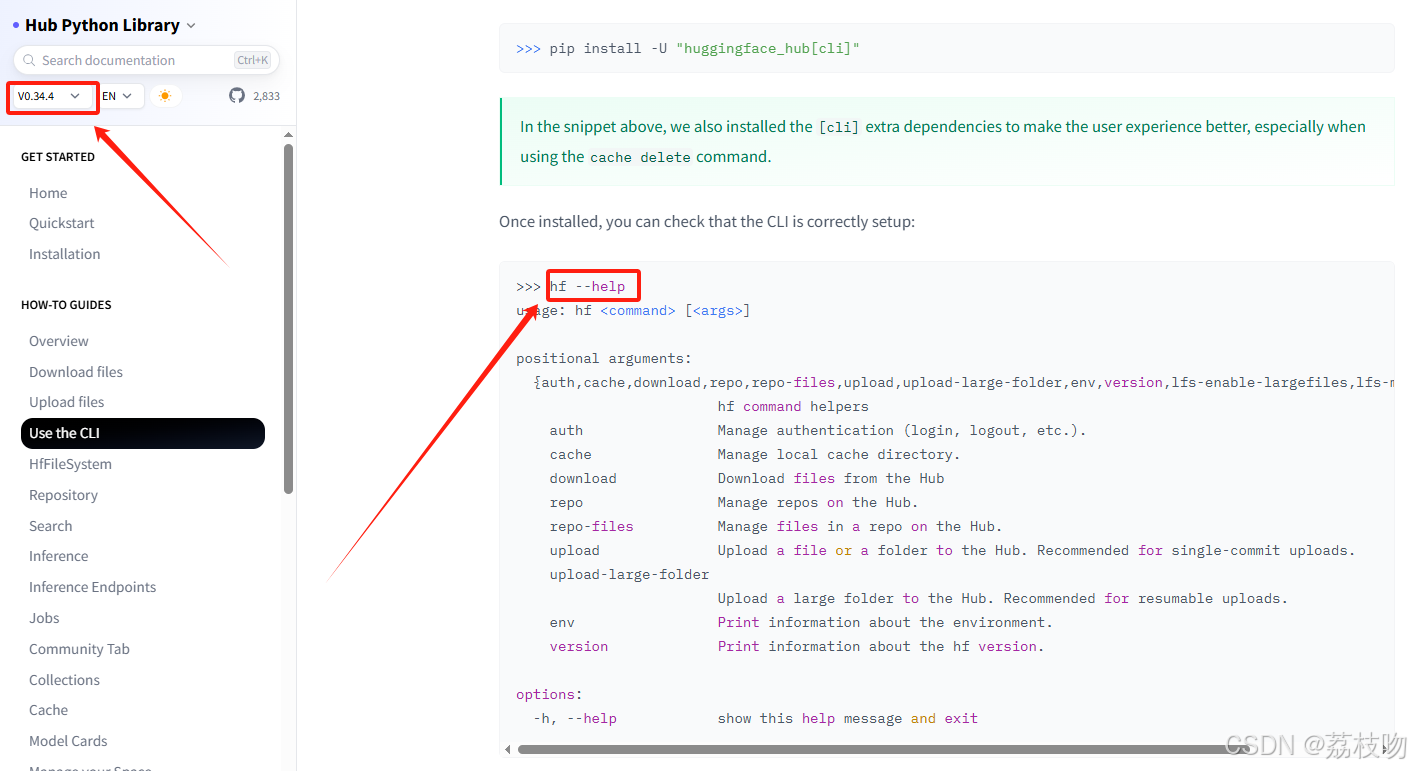
Task: Click "Once installed, you can check" sentence
Action: tap(707, 222)
